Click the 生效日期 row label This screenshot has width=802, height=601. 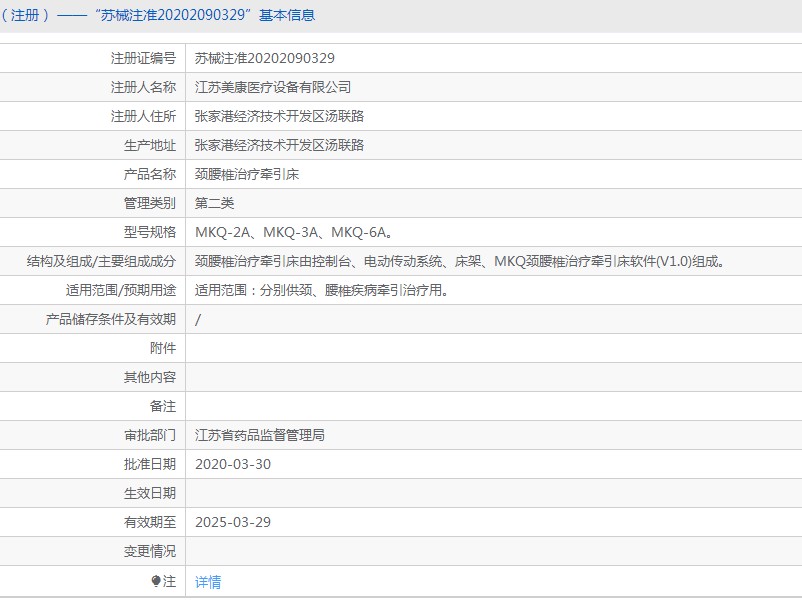click(x=150, y=493)
